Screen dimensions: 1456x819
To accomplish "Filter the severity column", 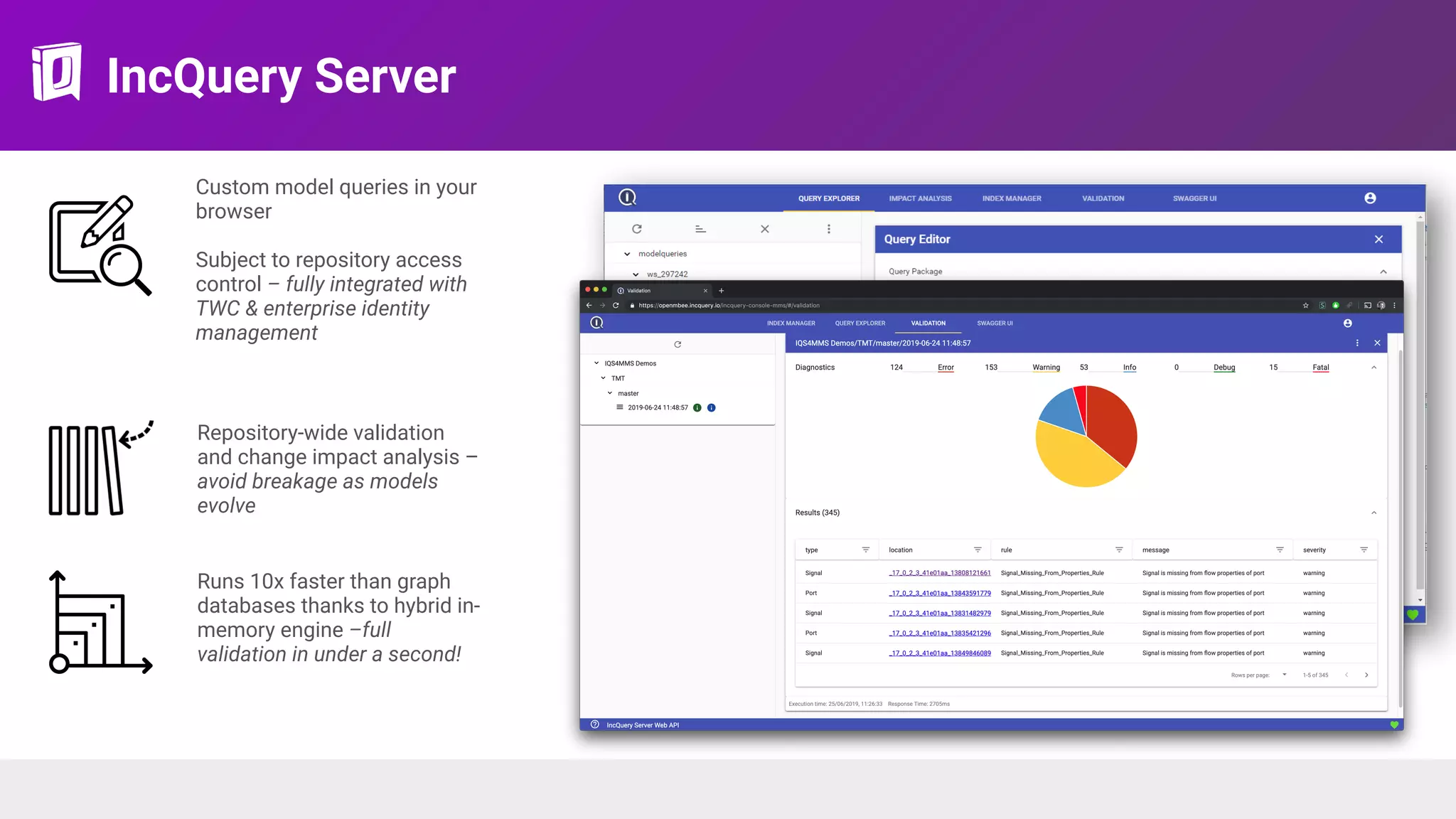I will [x=1364, y=550].
